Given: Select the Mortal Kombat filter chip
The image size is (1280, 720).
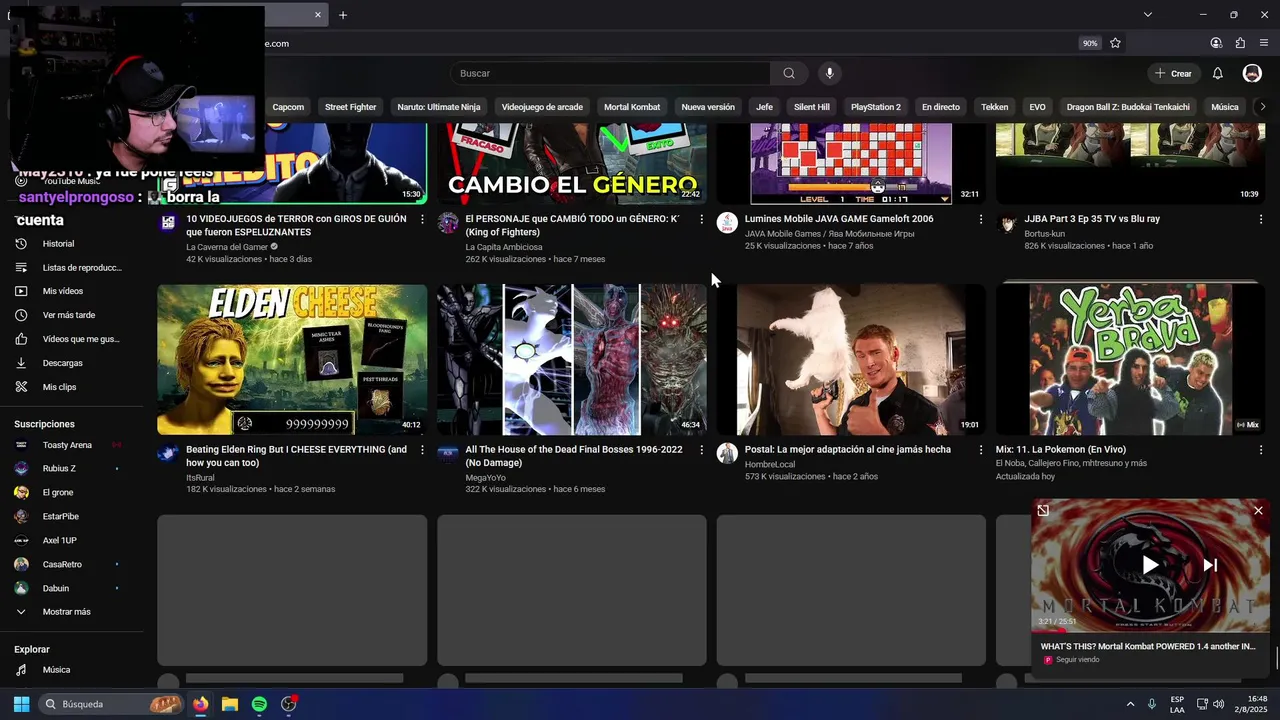Looking at the screenshot, I should (632, 107).
